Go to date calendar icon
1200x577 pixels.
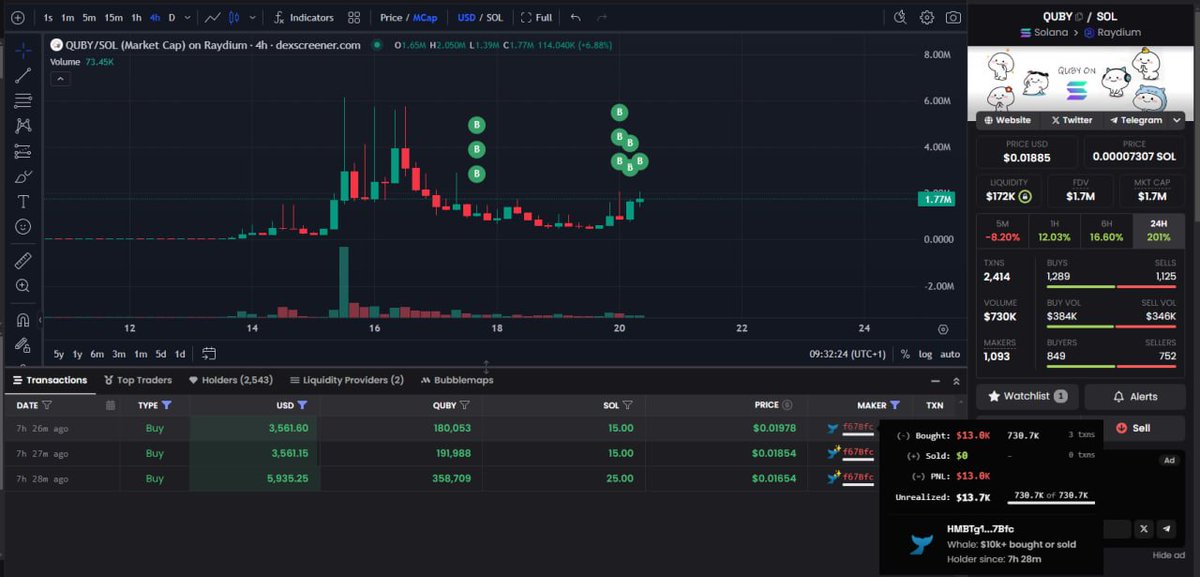click(x=209, y=354)
